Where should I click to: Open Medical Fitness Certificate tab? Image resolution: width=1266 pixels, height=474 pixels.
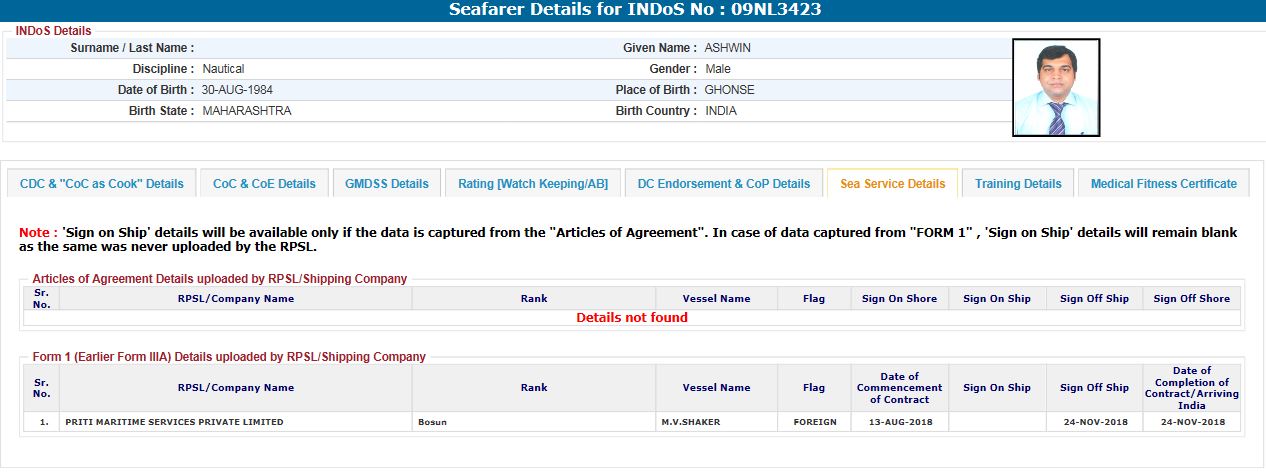[1163, 184]
